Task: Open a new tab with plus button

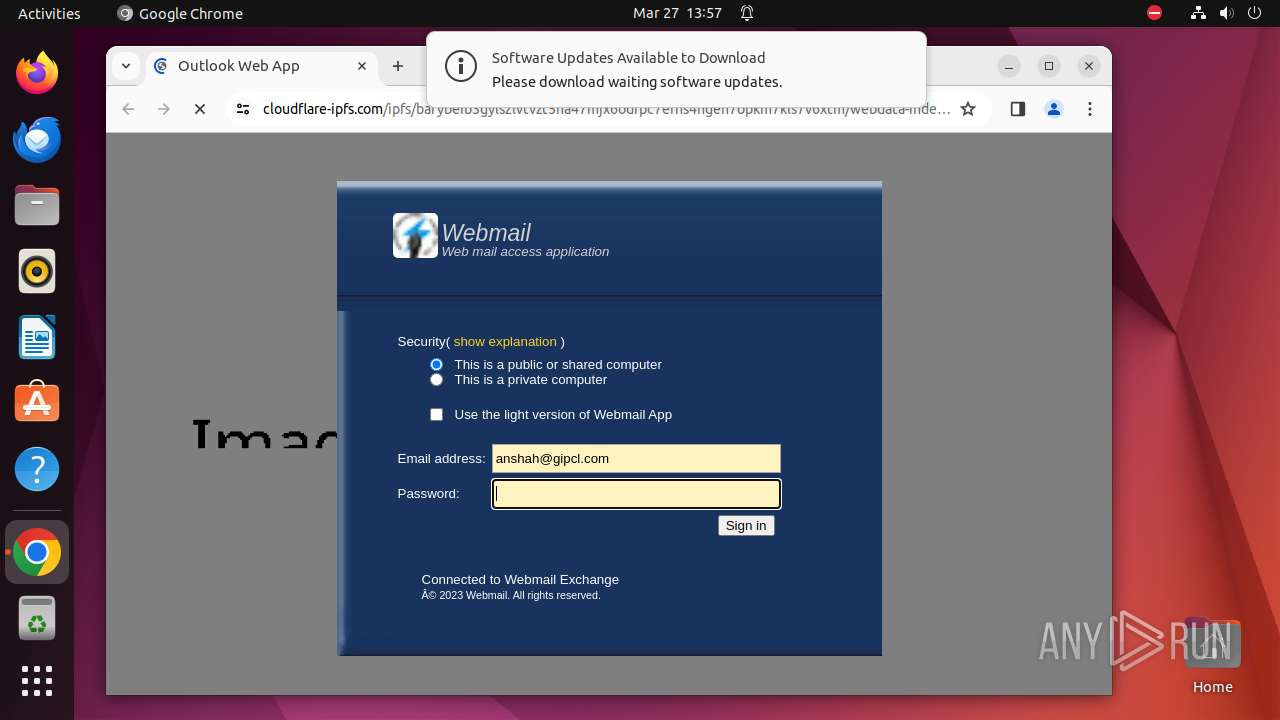Action: click(x=398, y=66)
